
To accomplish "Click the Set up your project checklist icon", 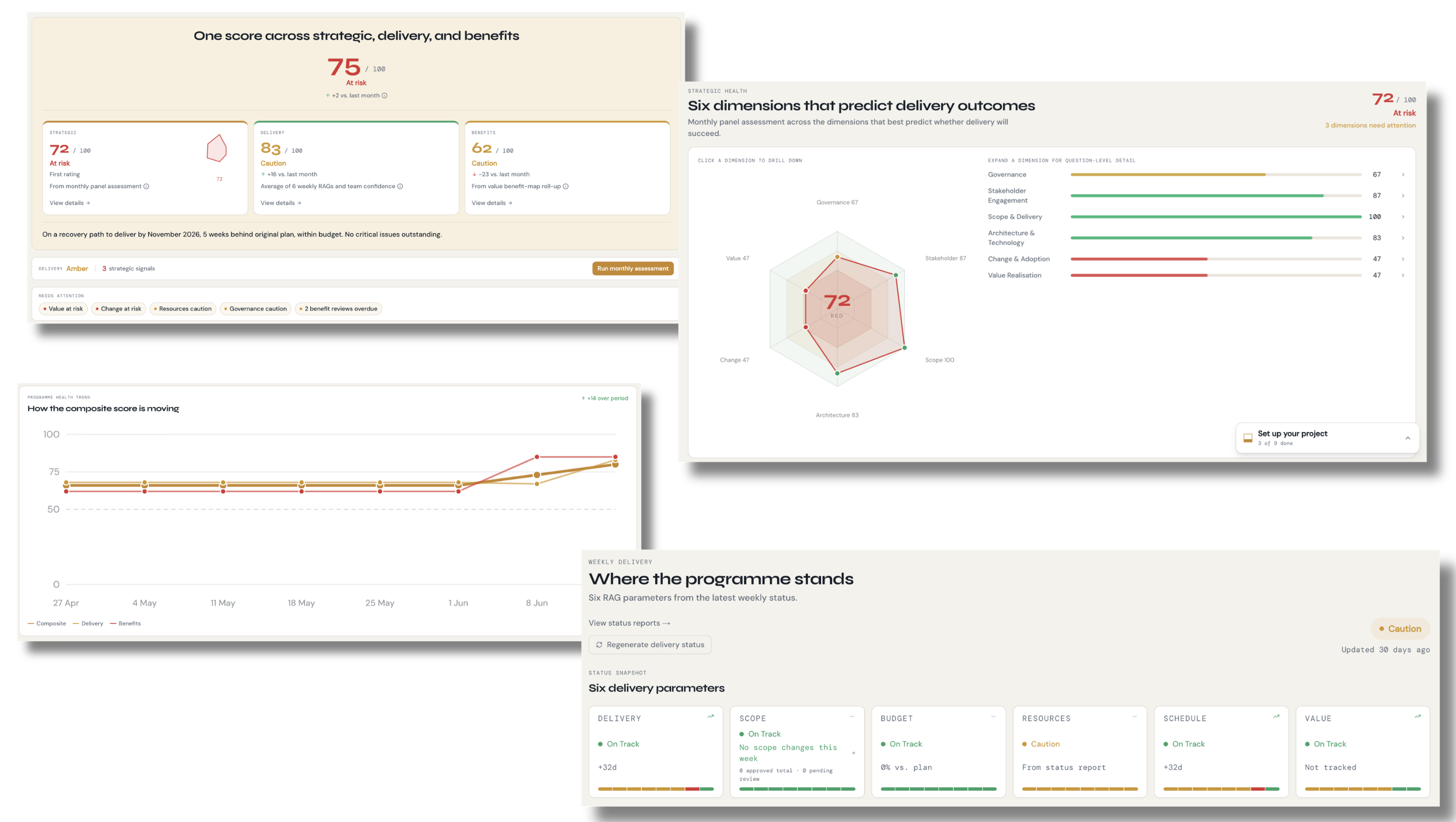I will pyautogui.click(x=1248, y=438).
